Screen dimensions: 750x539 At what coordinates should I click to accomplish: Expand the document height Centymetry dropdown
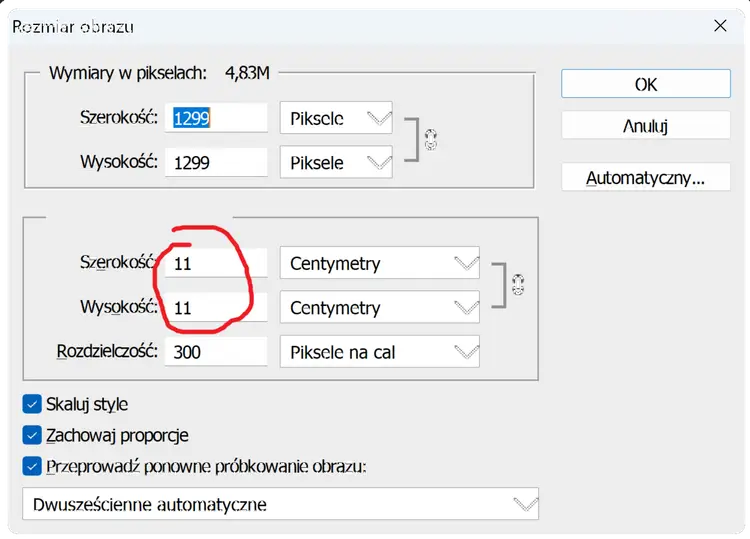tap(380, 307)
